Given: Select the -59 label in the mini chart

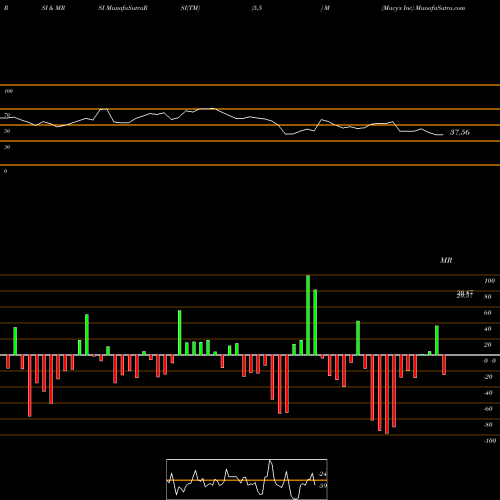Looking at the screenshot, I should pos(322,485).
